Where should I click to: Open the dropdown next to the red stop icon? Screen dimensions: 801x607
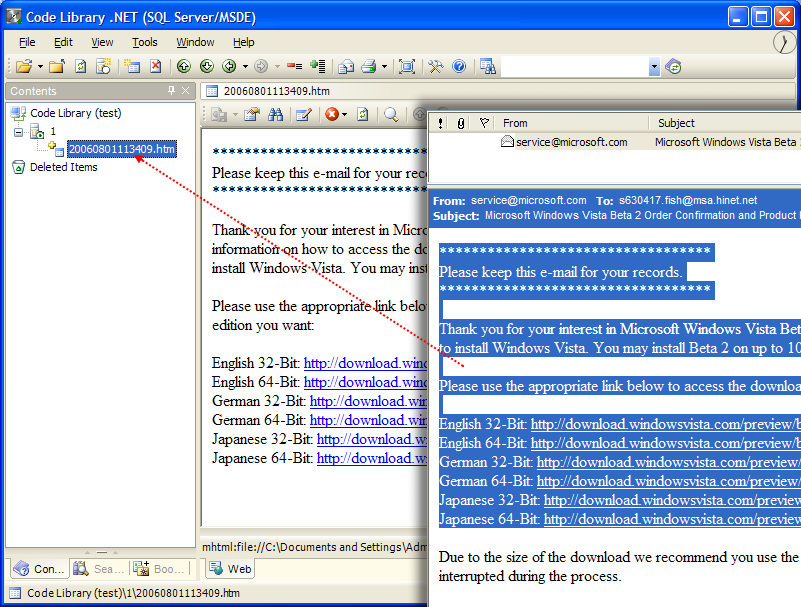point(345,114)
